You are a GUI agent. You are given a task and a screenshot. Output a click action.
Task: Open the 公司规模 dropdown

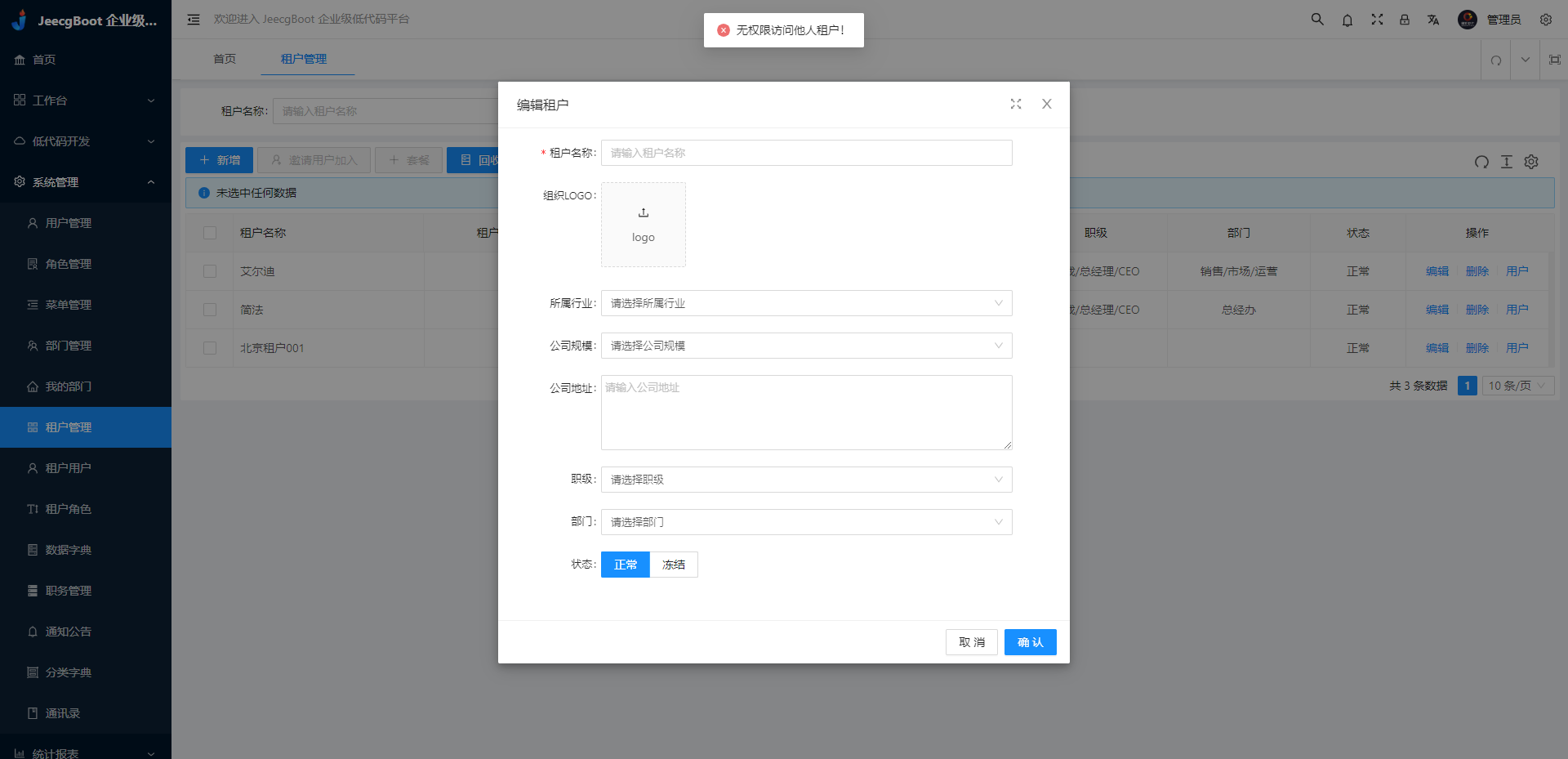coord(807,346)
